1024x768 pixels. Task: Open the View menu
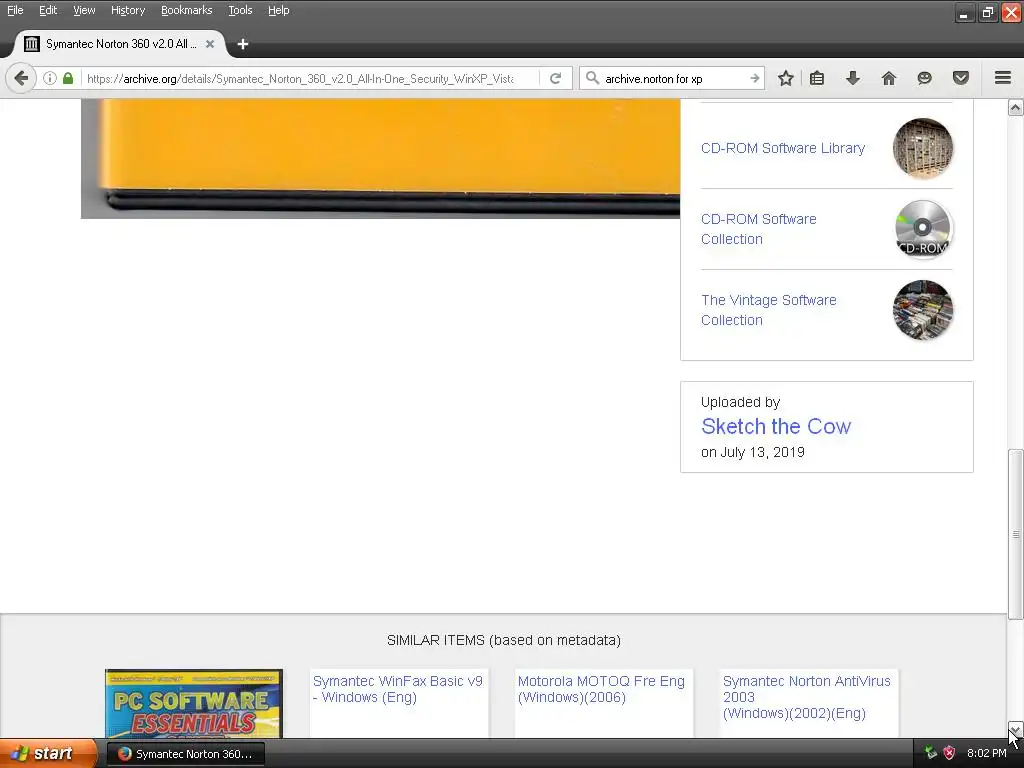tap(84, 10)
